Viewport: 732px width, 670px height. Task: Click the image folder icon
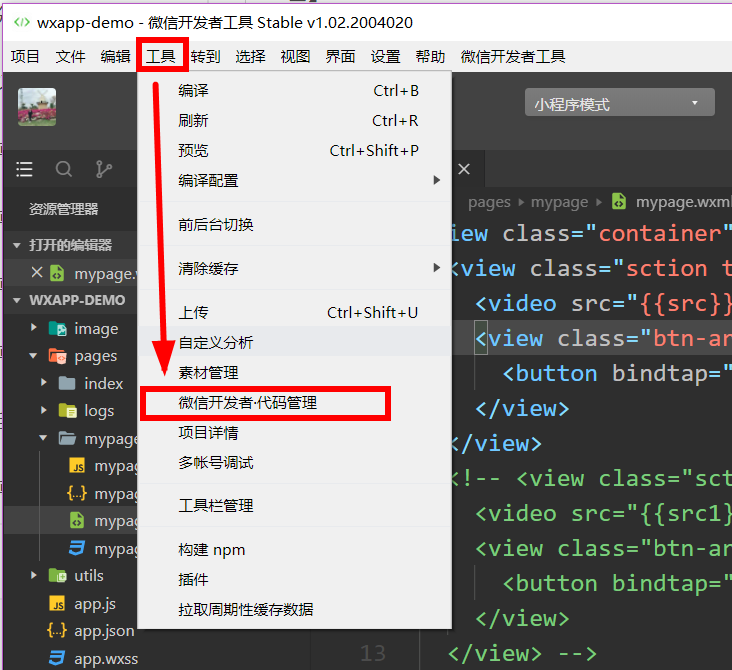pos(58,329)
